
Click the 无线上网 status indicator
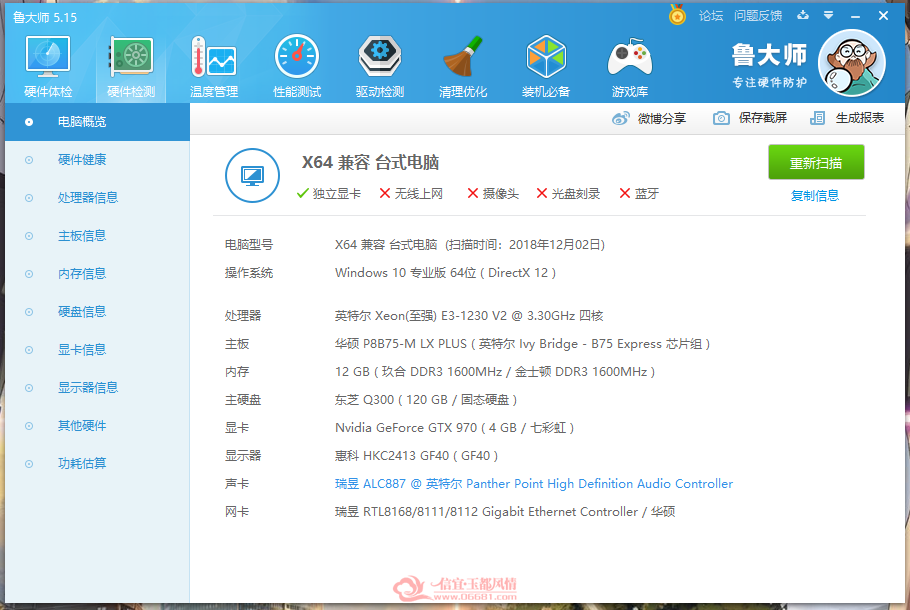[x=411, y=194]
